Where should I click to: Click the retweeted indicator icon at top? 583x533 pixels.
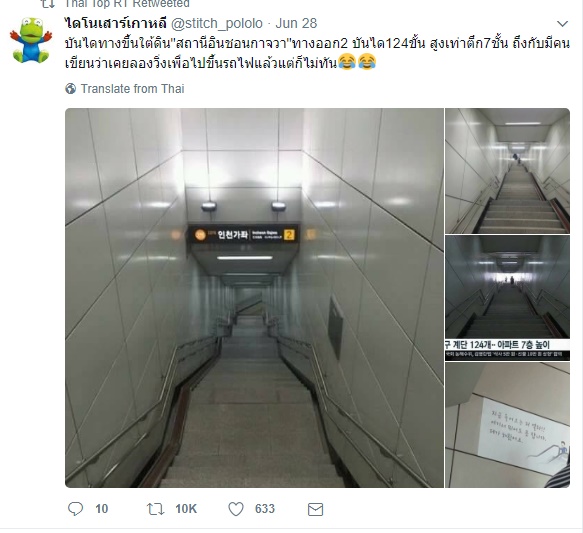coord(48,4)
